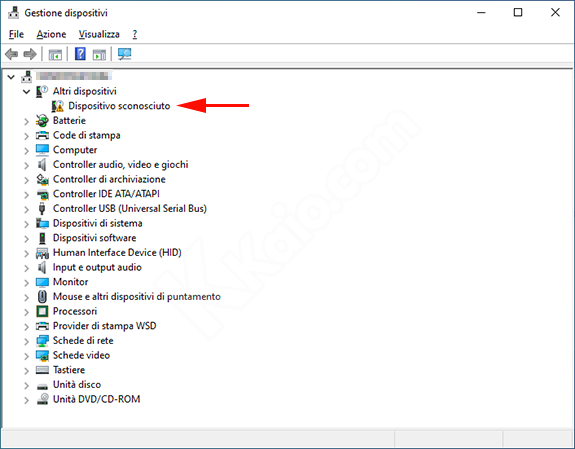Collapse the Altri dispositivi branch
Image resolution: width=575 pixels, height=449 pixels.
pyautogui.click(x=26, y=91)
